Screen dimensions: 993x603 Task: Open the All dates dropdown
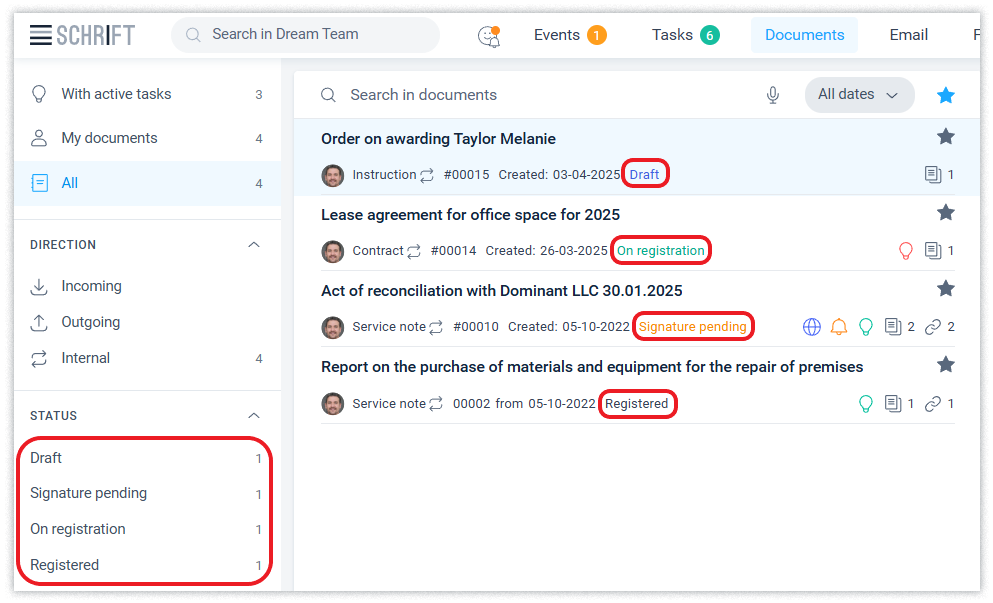coord(859,95)
